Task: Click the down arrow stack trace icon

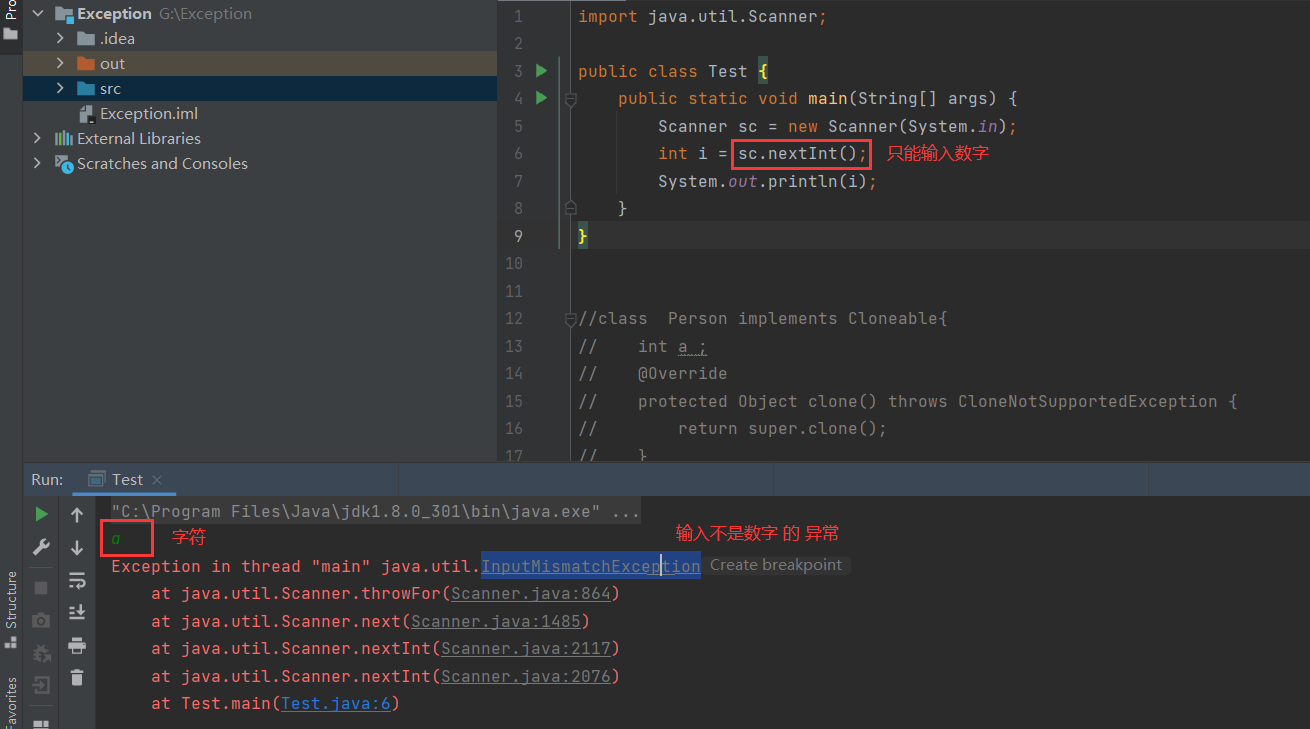Action: click(x=77, y=547)
